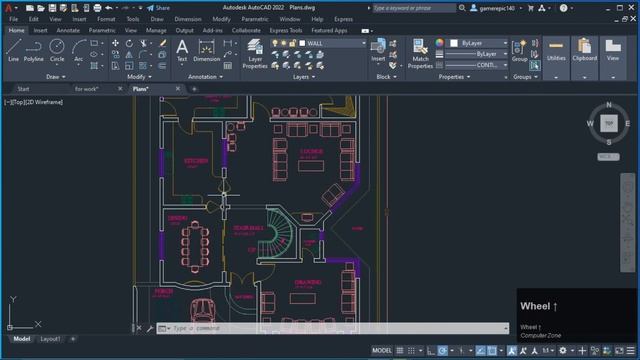Click the Undo arrow icon
The height and width of the screenshot is (360, 640).
pyautogui.click(x=109, y=8)
